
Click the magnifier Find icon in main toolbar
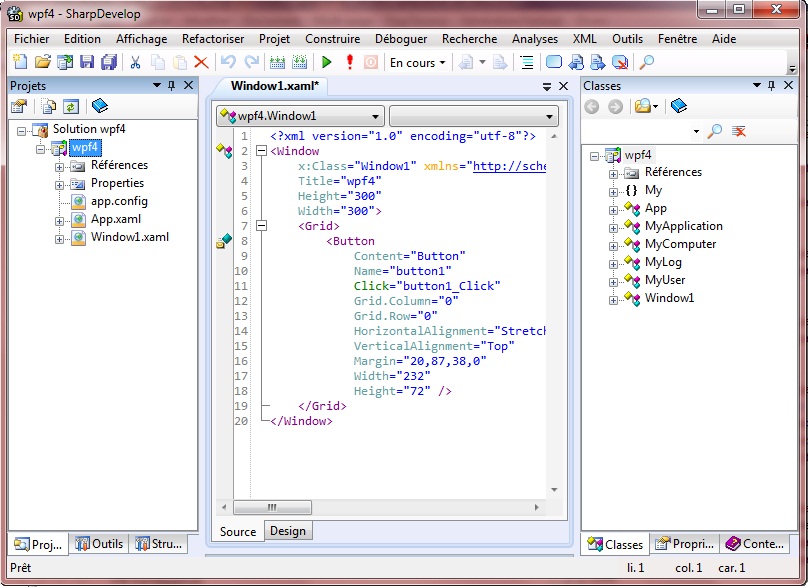(646, 62)
